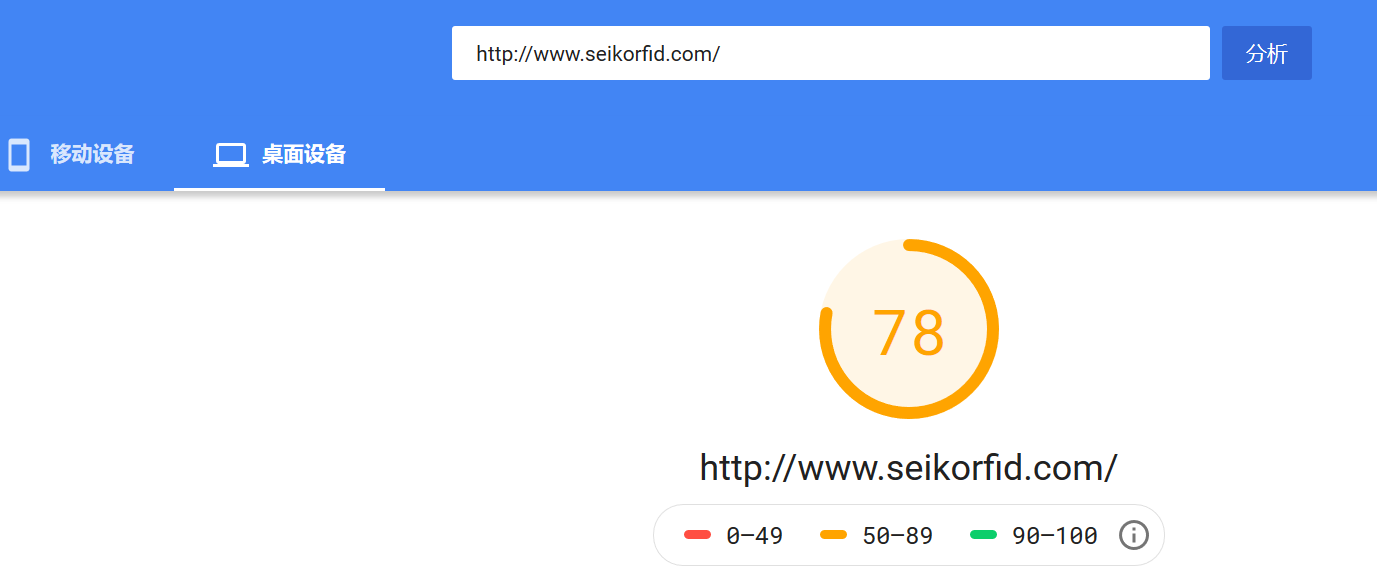This screenshot has height=571, width=1377.
Task: Click the laptop icon for desktop devices
Action: tap(231, 155)
